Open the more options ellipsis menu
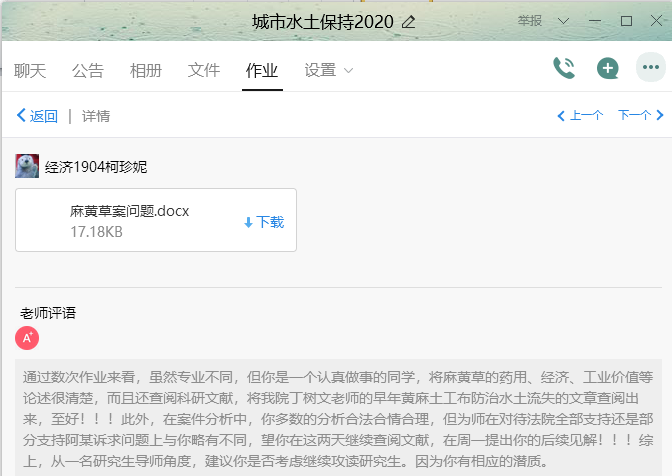Image resolution: width=672 pixels, height=476 pixels. coord(651,68)
